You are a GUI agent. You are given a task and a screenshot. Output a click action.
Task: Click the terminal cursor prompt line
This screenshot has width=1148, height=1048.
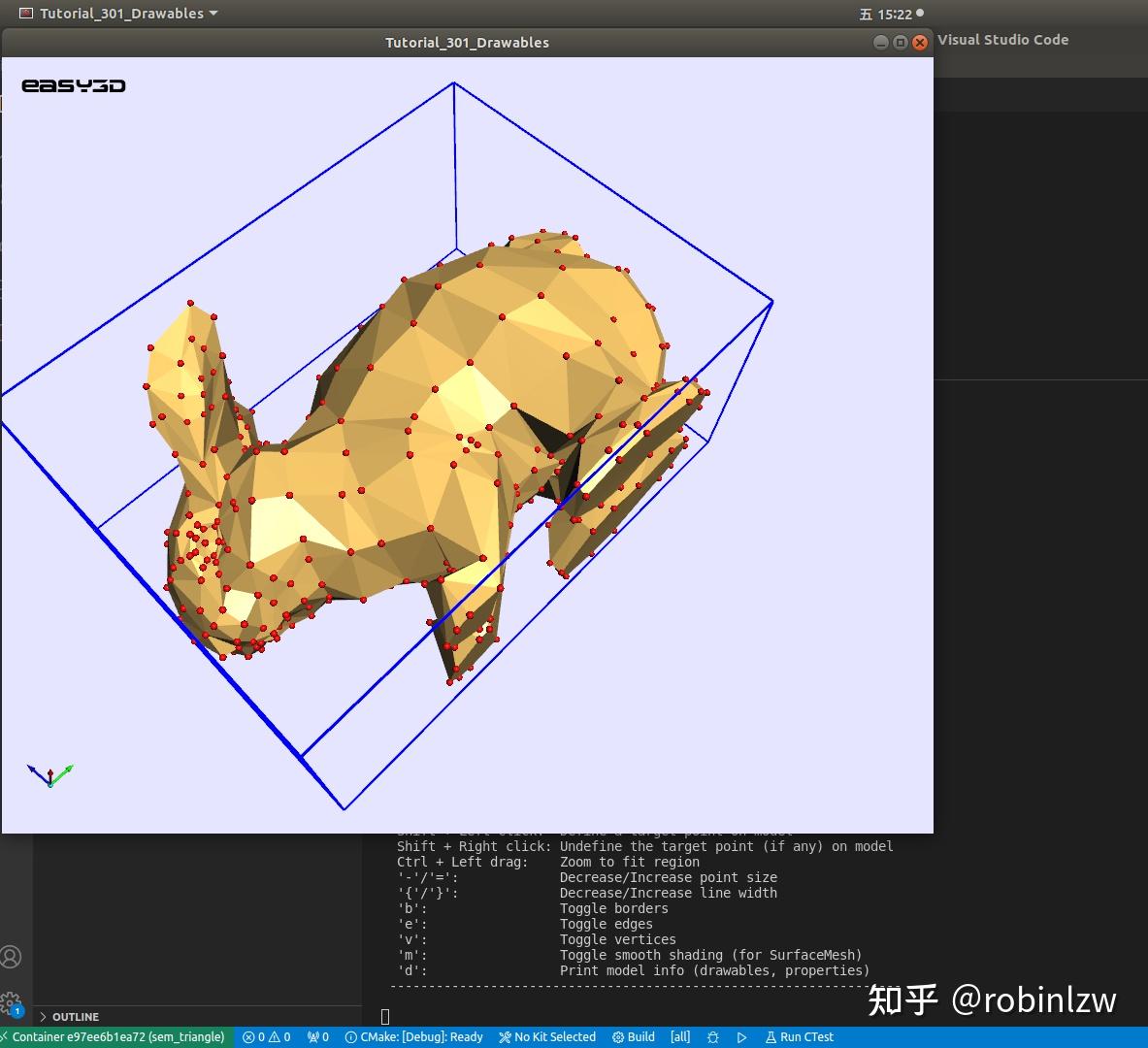386,1016
